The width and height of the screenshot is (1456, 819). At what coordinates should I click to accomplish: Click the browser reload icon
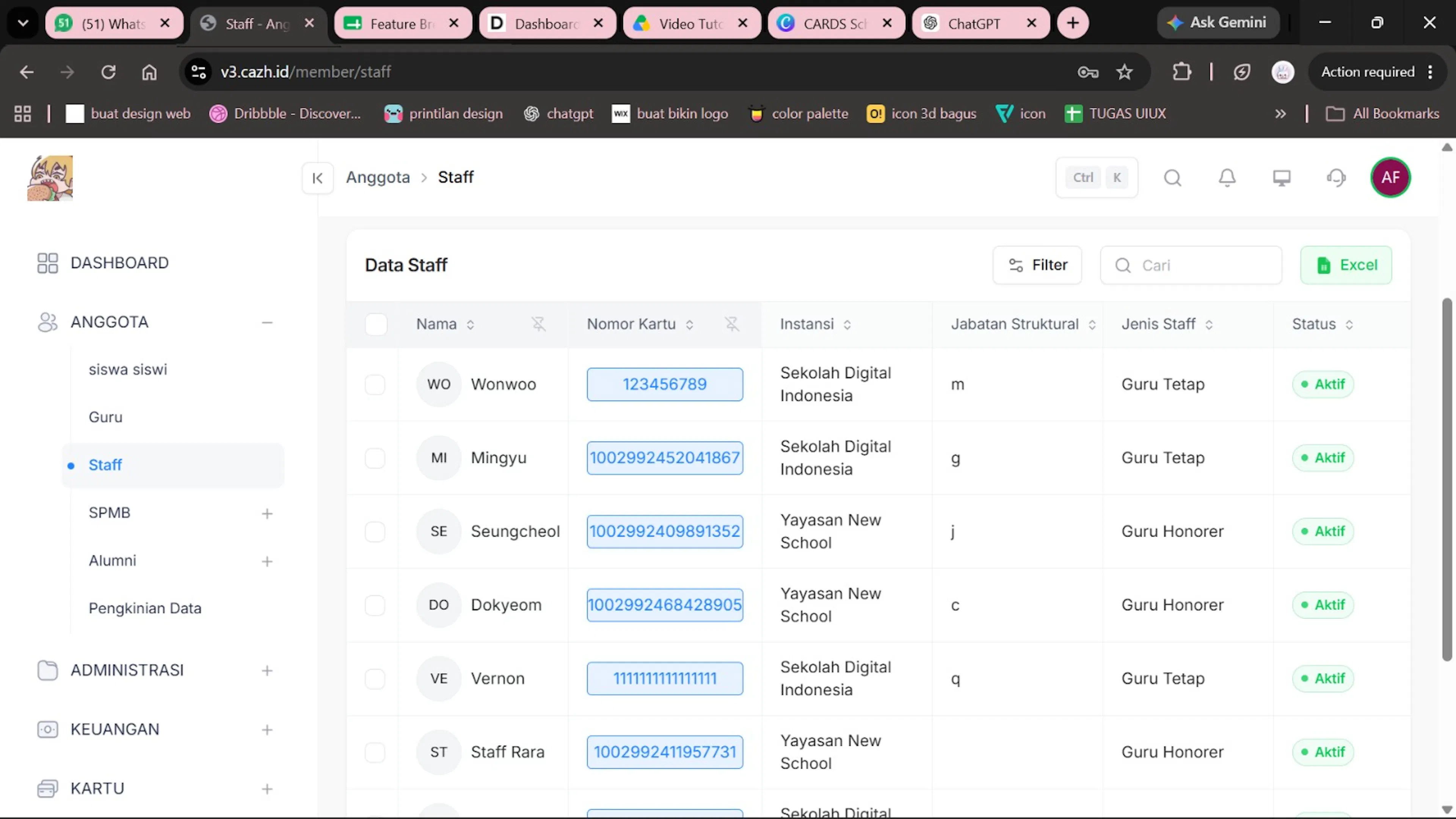point(108,72)
